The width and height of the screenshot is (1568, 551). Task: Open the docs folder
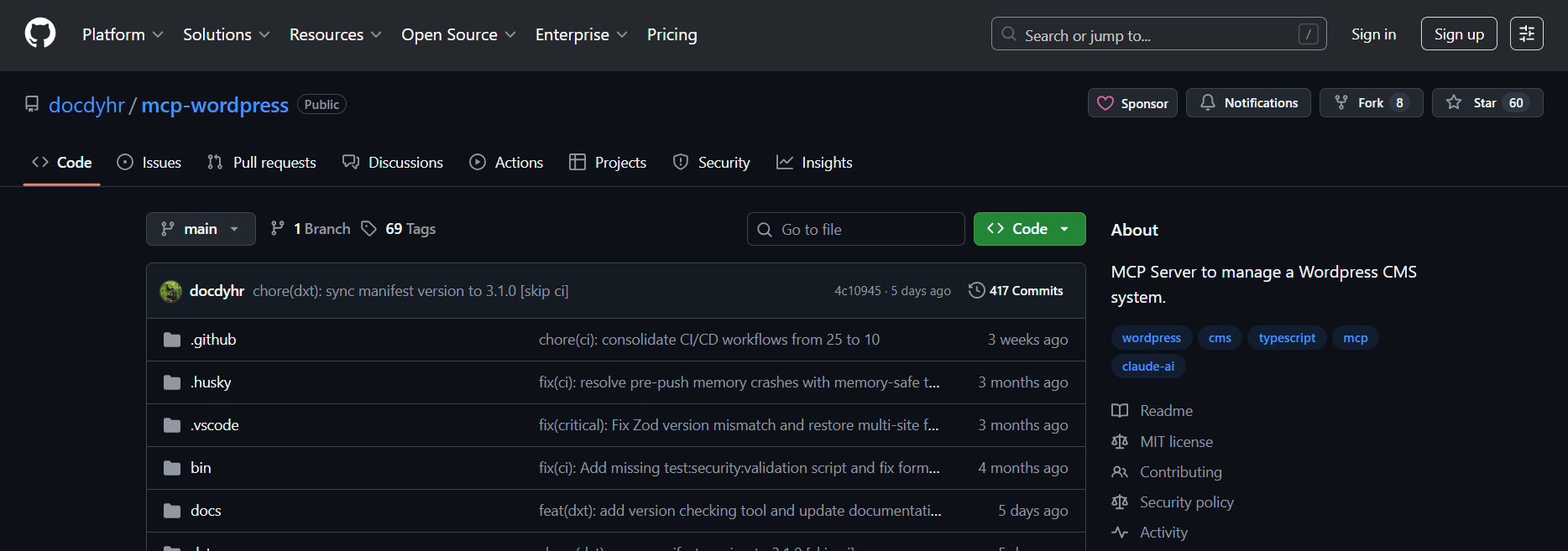pyautogui.click(x=206, y=511)
